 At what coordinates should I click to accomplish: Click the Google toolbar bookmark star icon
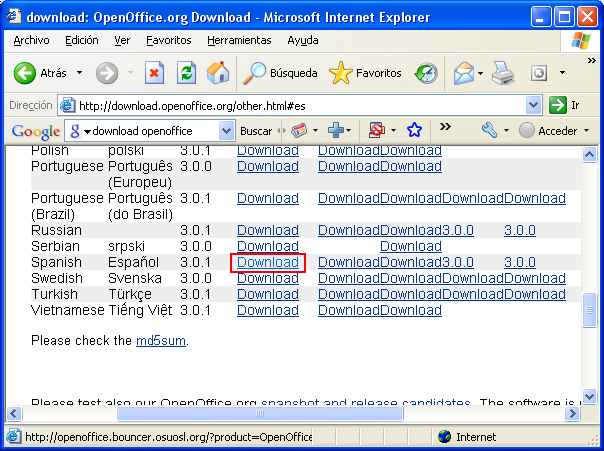(414, 131)
